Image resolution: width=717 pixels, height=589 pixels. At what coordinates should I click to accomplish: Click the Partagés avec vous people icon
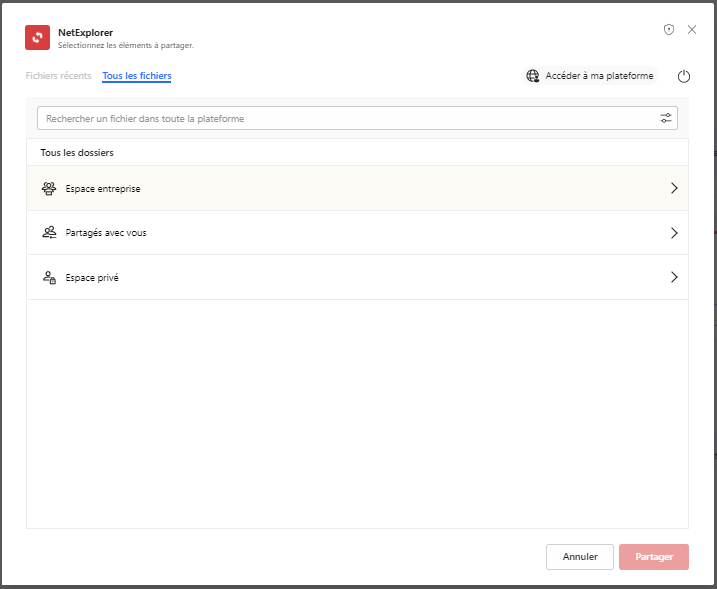pos(49,232)
